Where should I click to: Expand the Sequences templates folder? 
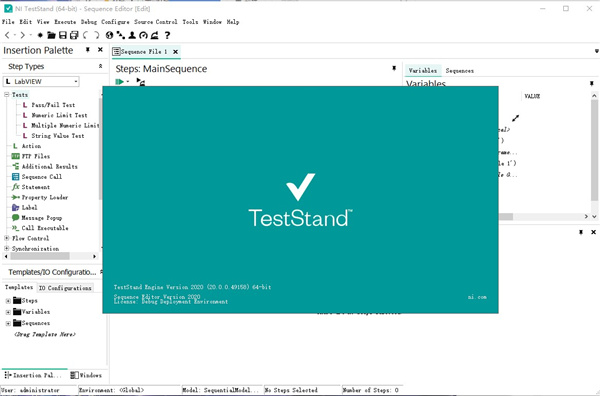pyautogui.click(x=8, y=323)
